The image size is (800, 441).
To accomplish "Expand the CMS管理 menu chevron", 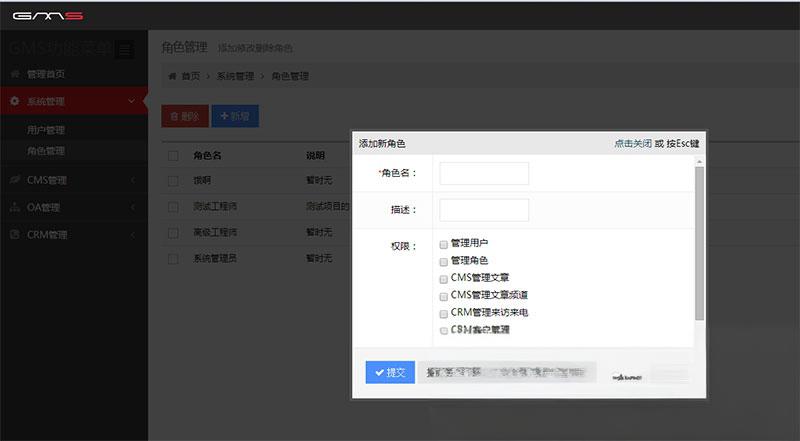I will click(x=133, y=180).
